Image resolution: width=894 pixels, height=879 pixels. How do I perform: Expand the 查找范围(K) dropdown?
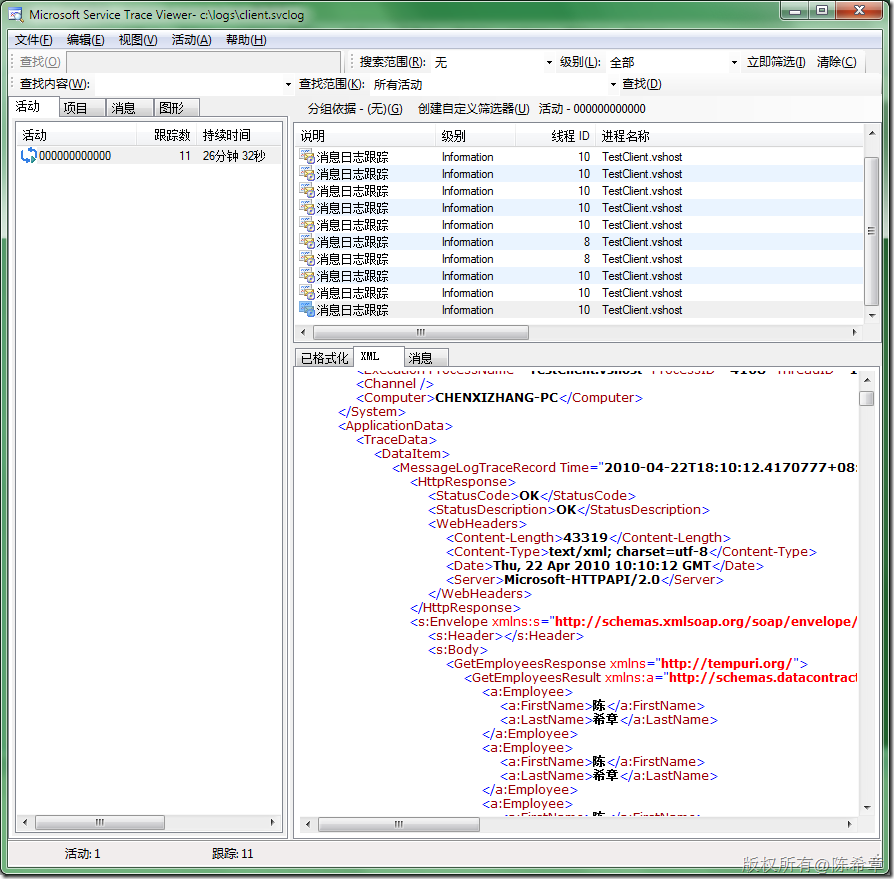(613, 84)
